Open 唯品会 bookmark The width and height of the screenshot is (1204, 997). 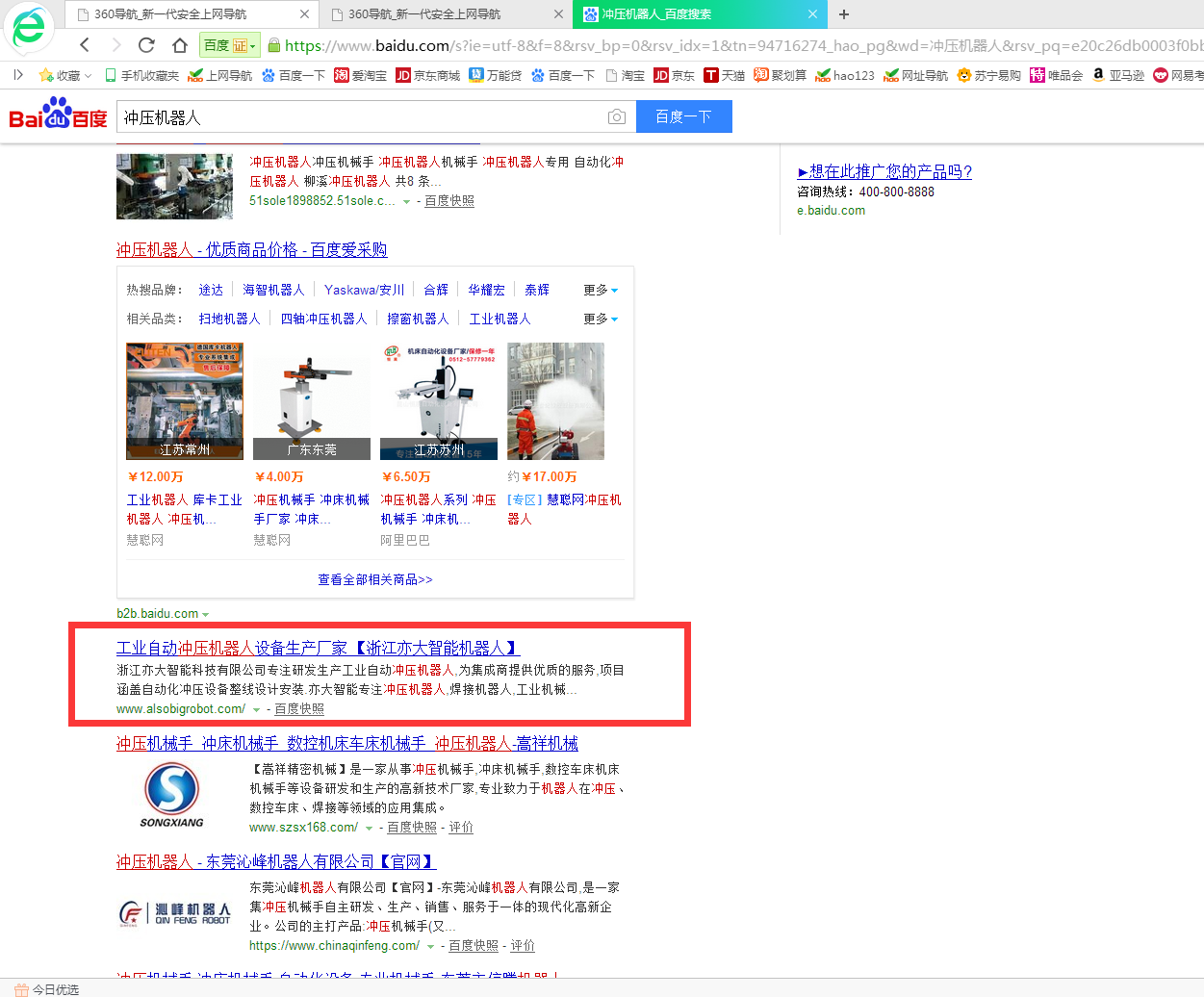[x=1057, y=75]
